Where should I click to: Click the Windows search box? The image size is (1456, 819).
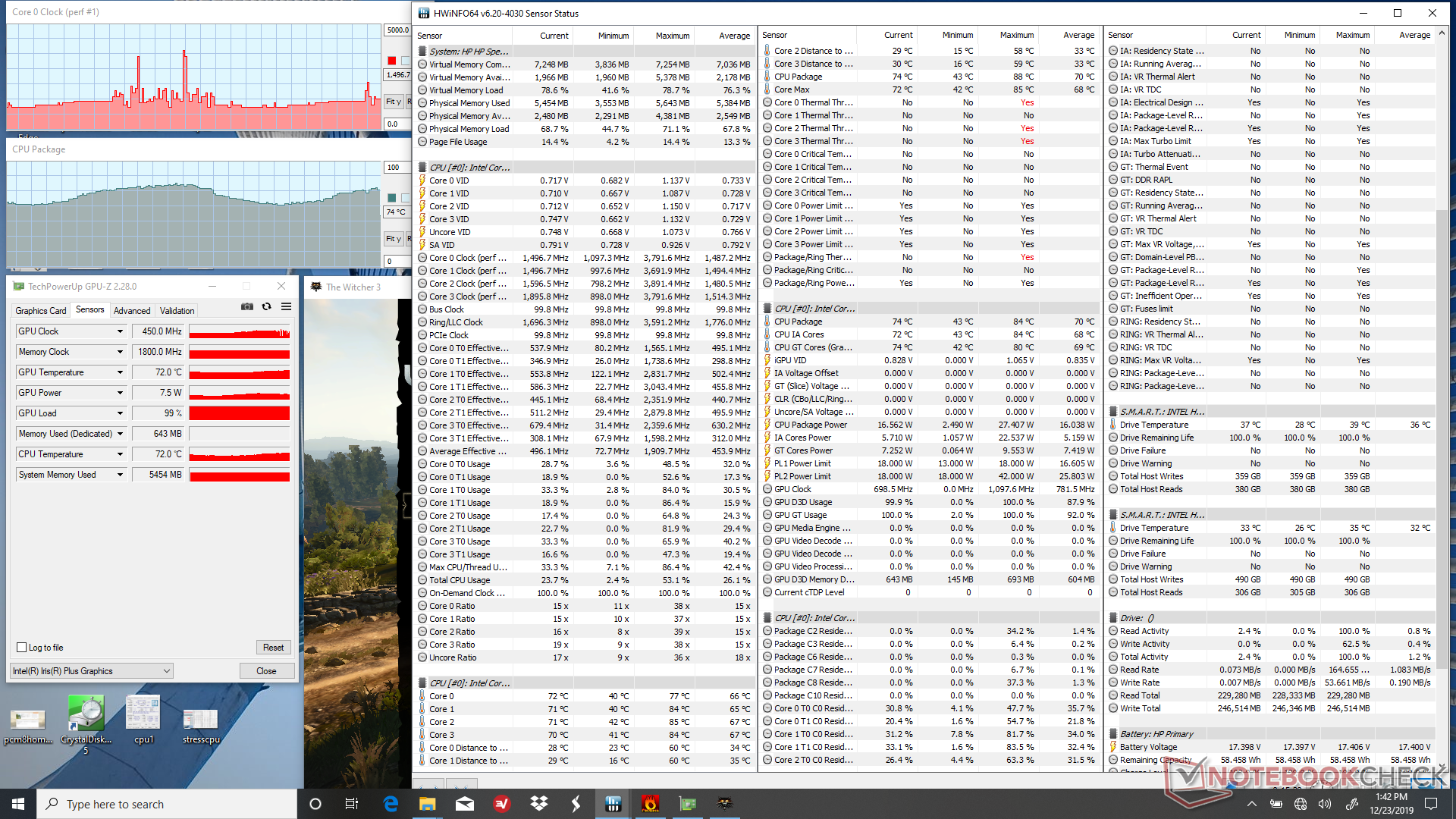[x=167, y=804]
